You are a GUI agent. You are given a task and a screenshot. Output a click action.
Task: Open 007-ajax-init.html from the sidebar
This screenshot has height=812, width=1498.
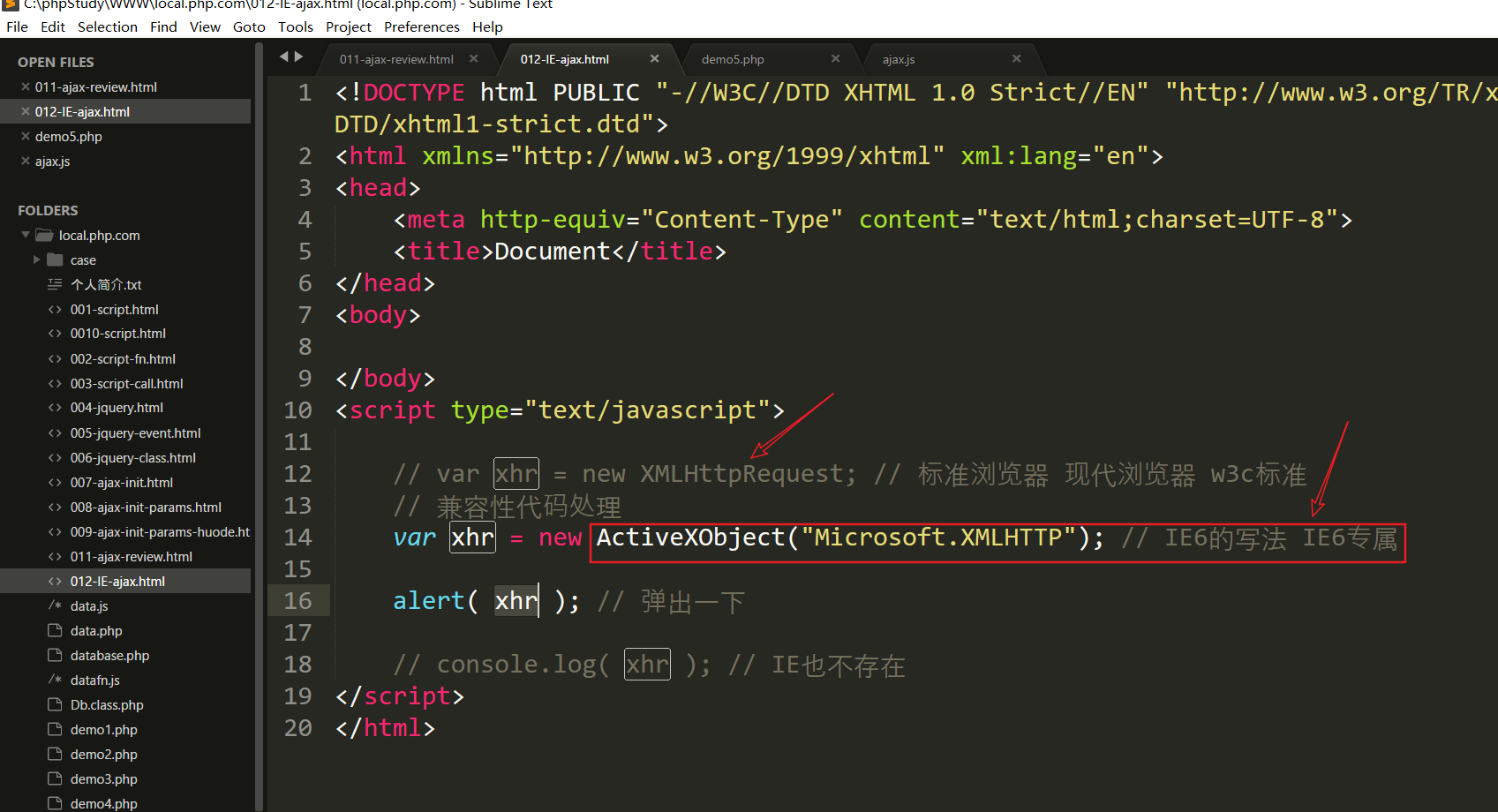pyautogui.click(x=122, y=483)
